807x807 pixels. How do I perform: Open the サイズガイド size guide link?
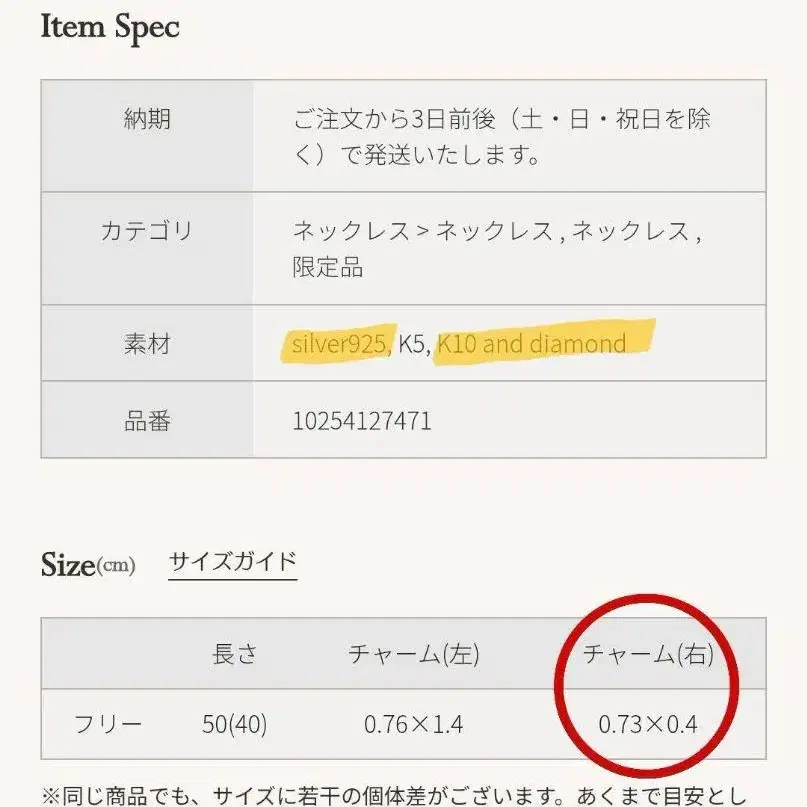click(x=232, y=561)
